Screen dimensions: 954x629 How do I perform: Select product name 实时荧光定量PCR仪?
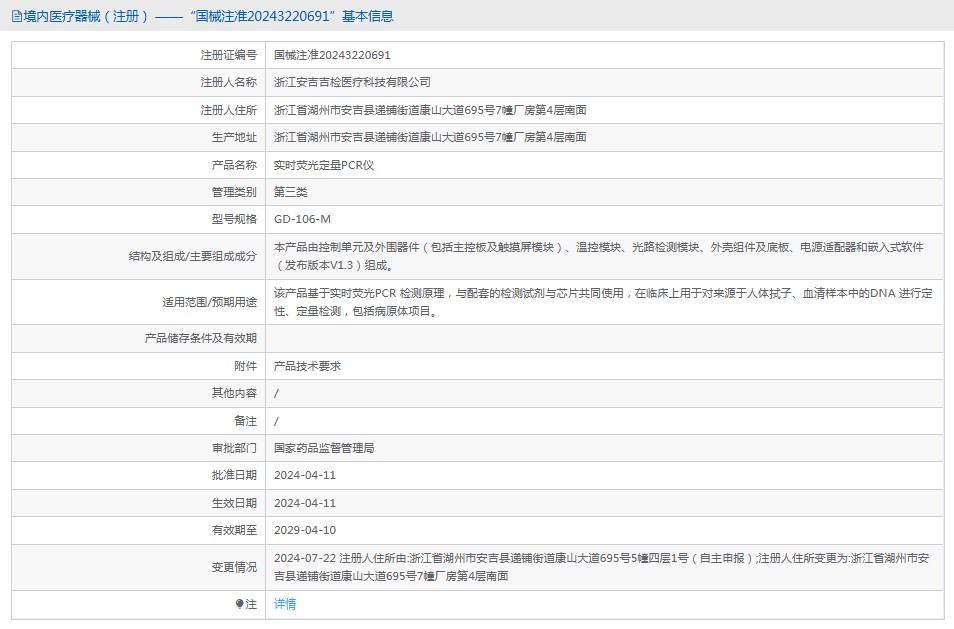click(324, 165)
